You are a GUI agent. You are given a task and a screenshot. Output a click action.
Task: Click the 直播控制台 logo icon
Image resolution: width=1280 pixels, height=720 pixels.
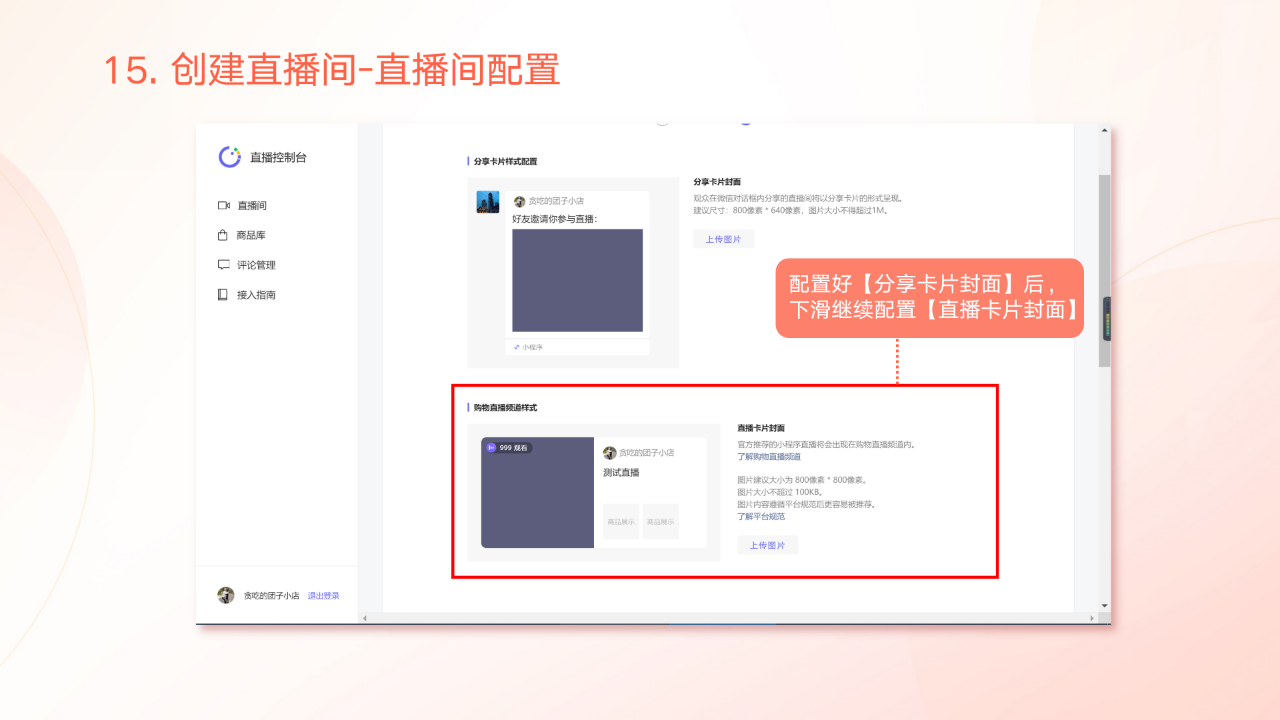(x=230, y=157)
